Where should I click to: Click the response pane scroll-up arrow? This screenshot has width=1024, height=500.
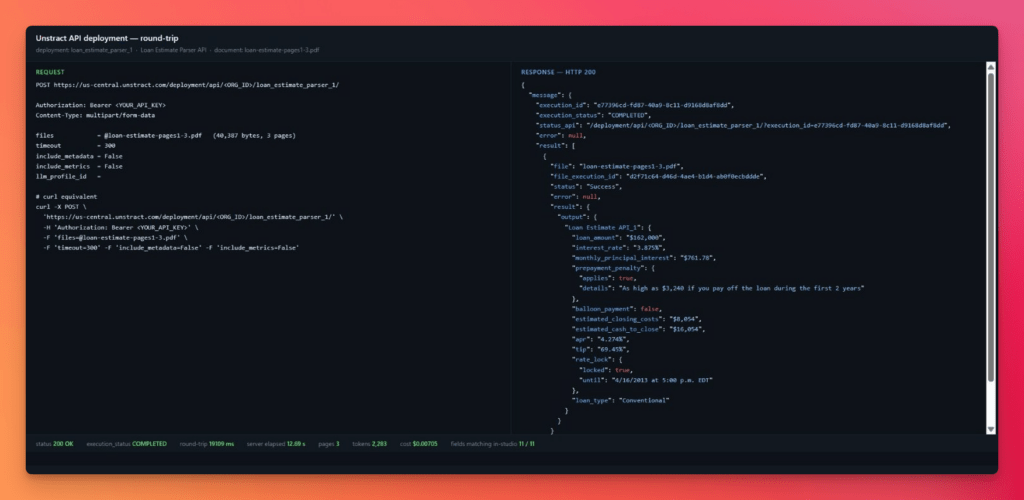[990, 67]
